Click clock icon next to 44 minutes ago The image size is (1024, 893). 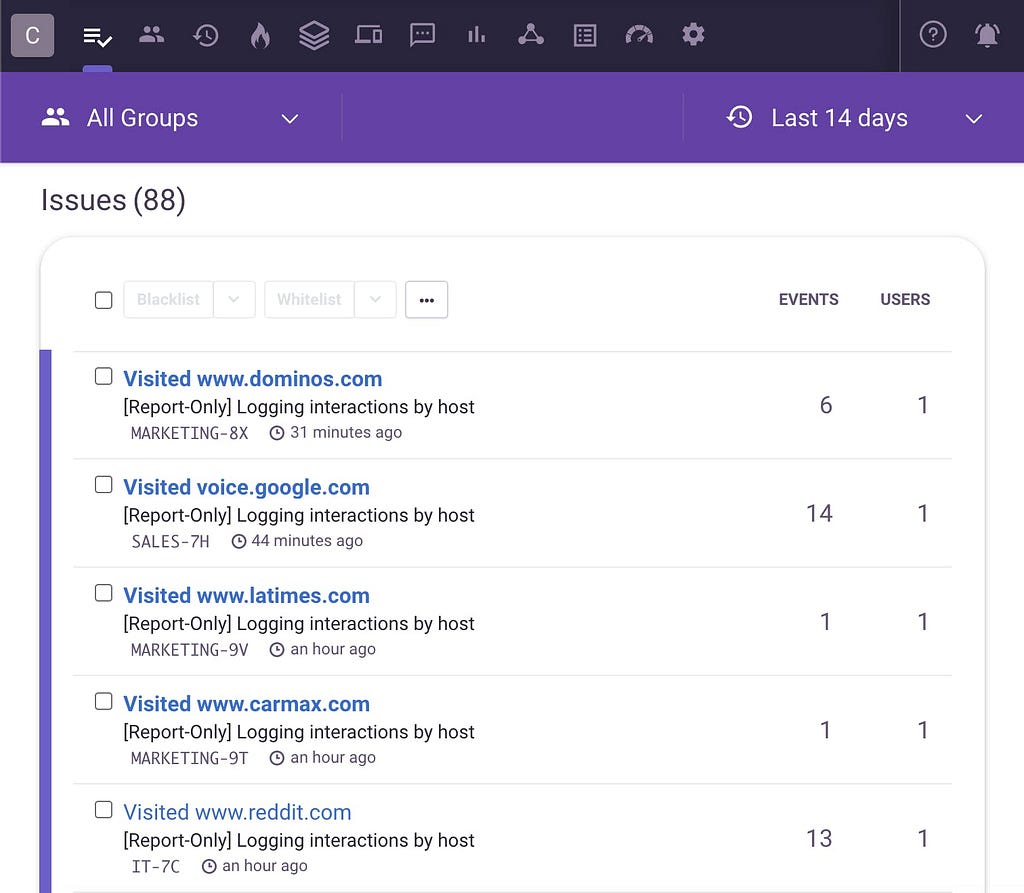(239, 542)
